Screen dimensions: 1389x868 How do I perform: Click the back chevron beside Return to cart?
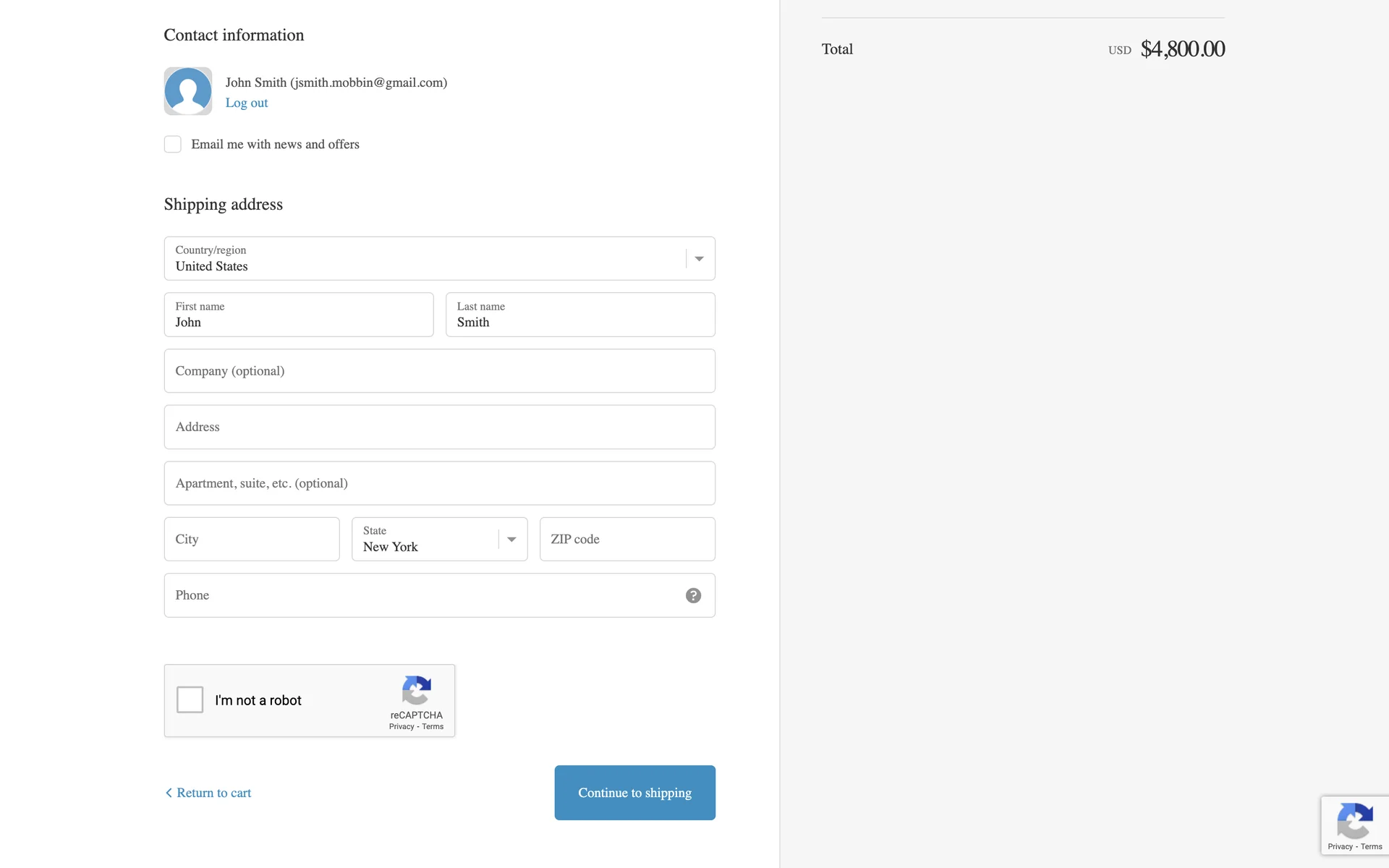click(169, 793)
